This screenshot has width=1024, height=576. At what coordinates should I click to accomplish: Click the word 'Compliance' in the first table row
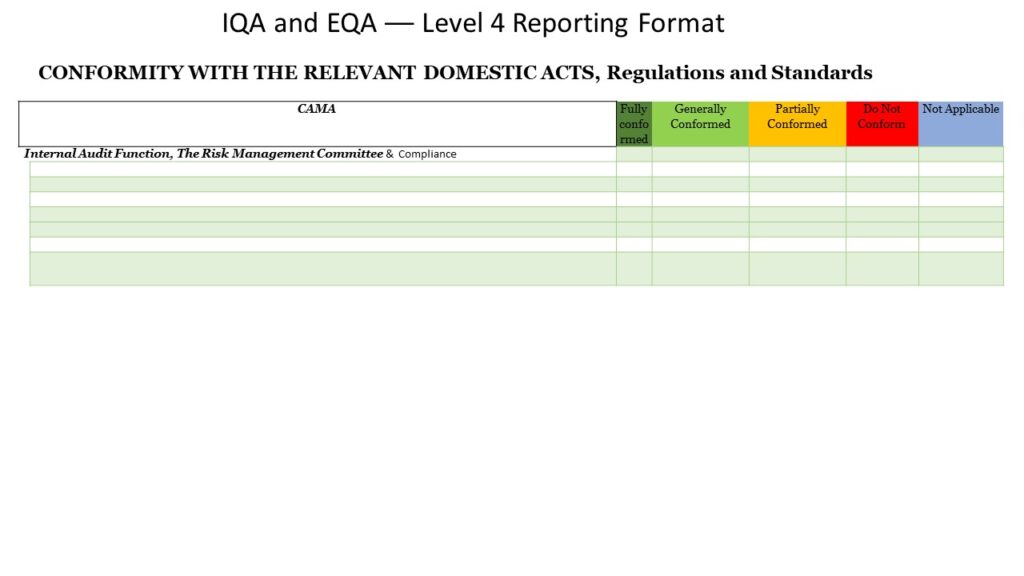pos(427,154)
